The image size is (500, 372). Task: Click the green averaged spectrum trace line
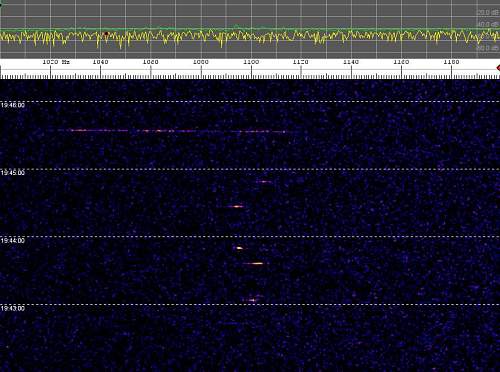pos(250,29)
